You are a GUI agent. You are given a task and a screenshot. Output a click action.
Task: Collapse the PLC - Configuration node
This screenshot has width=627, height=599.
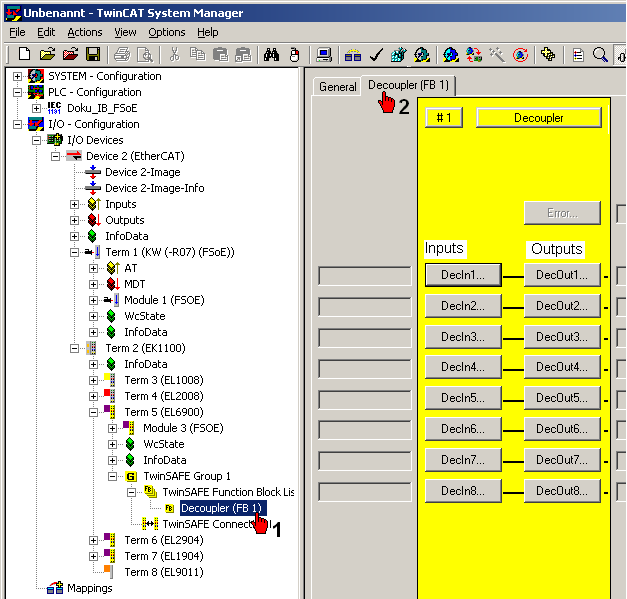tap(18, 92)
